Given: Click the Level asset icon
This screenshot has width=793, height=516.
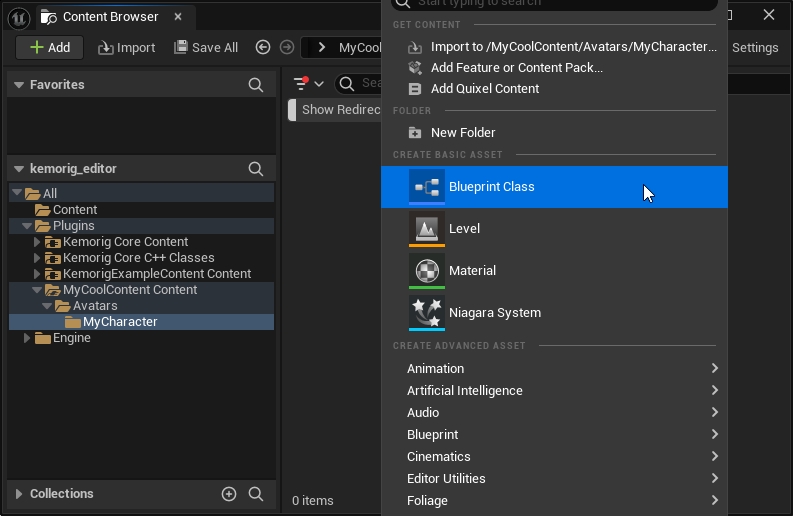Looking at the screenshot, I should pyautogui.click(x=427, y=229).
